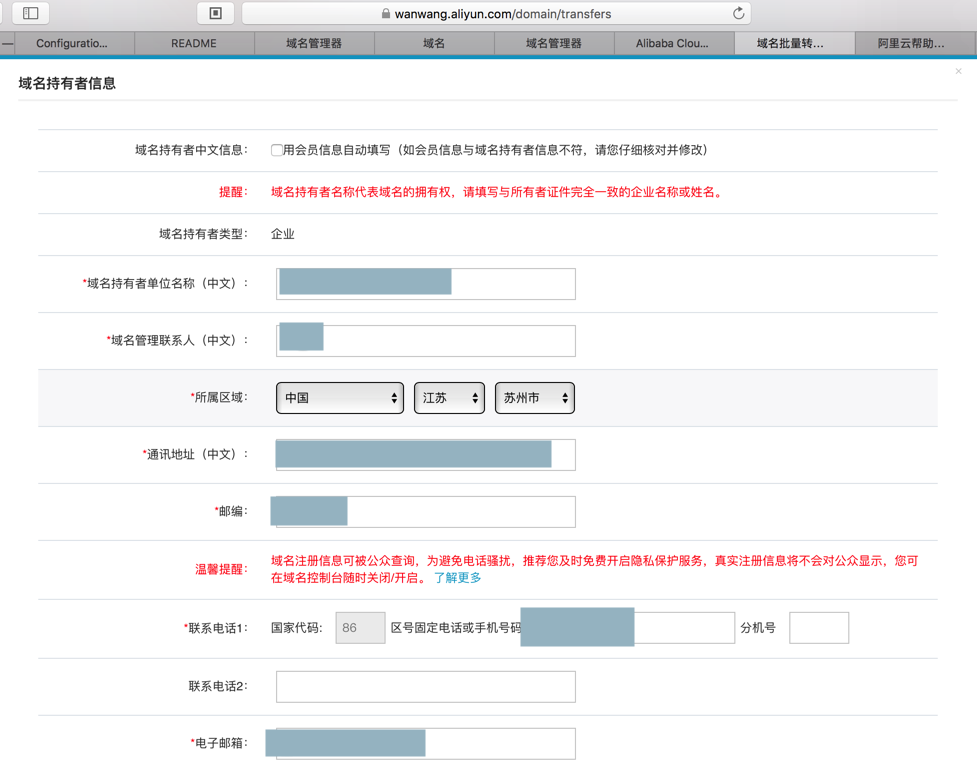
Task: Open the 中国 country dropdown
Action: (x=340, y=398)
